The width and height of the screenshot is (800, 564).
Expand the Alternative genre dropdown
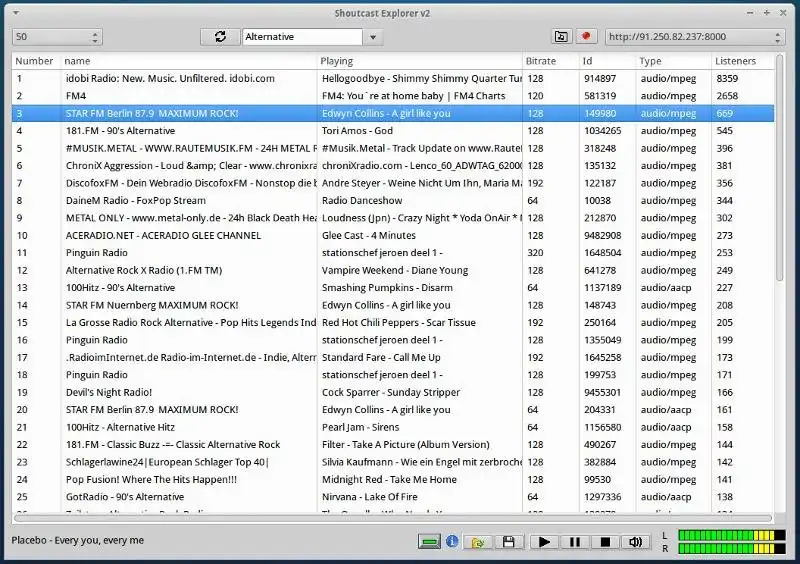click(373, 37)
